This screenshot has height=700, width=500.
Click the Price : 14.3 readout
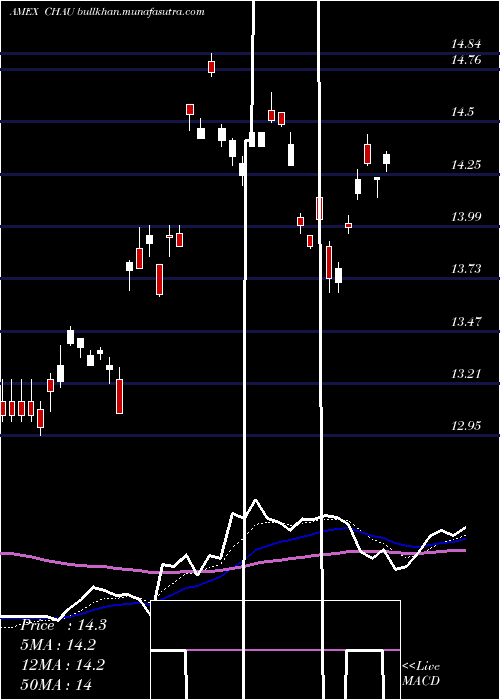(x=63, y=625)
